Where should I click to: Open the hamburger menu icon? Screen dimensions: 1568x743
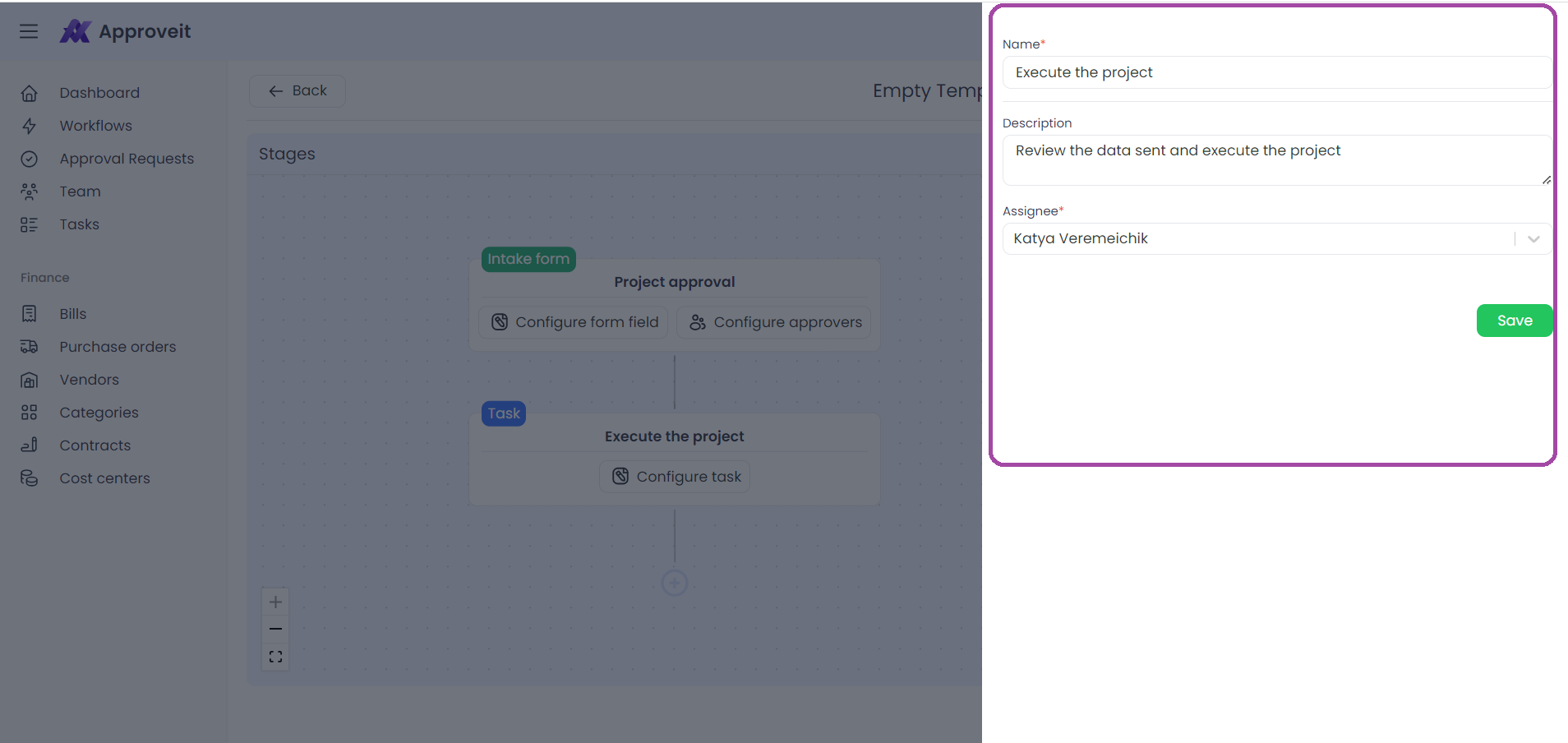tap(29, 31)
